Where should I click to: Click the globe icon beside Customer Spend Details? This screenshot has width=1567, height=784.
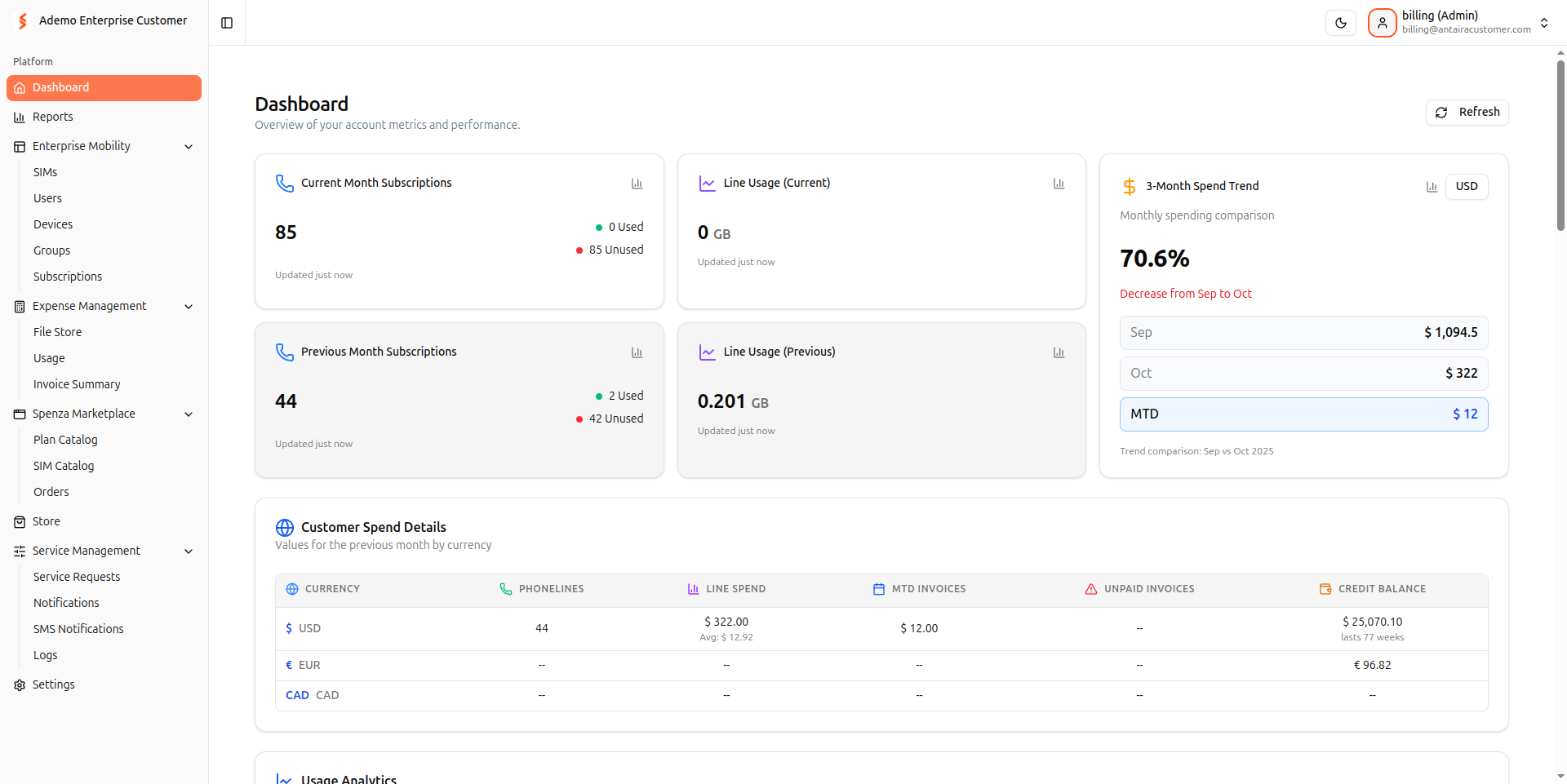[x=284, y=528]
